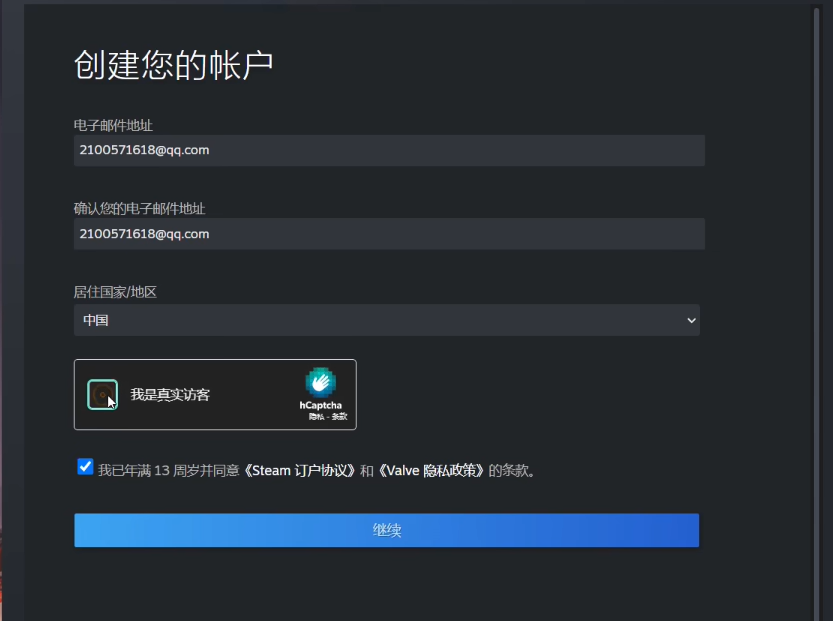
Task: Open the country of residence dropdown
Action: coord(387,320)
